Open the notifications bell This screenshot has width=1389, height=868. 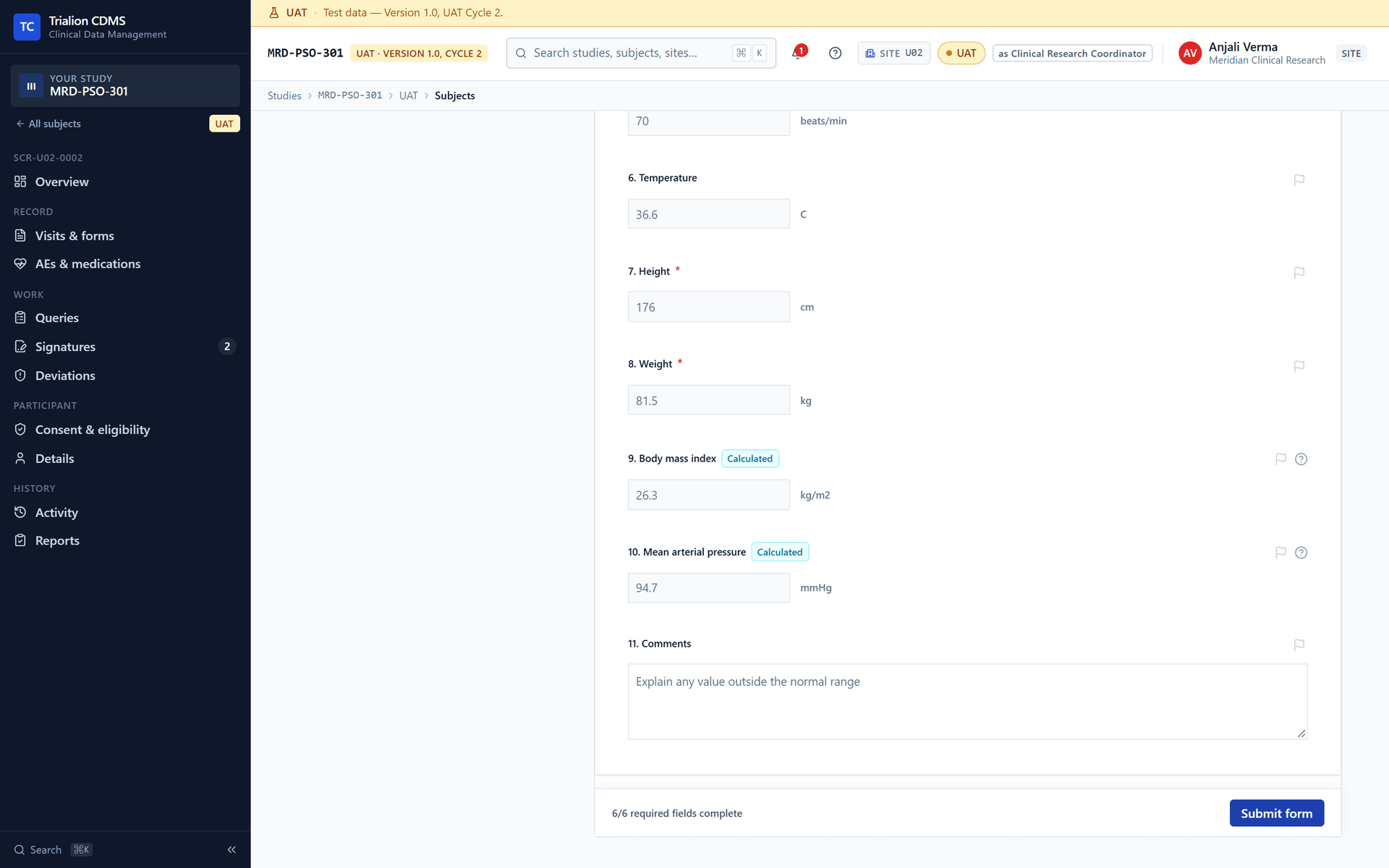point(798,53)
